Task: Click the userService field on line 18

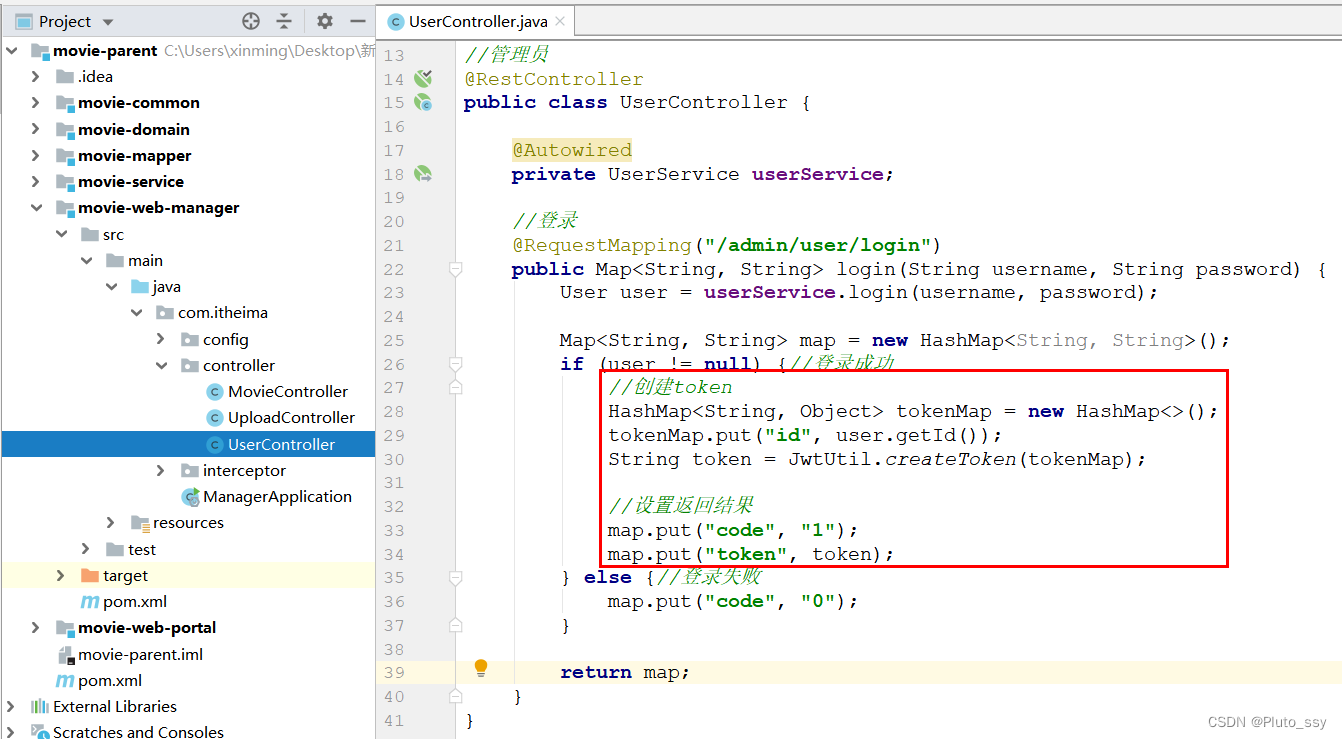Action: coord(818,174)
